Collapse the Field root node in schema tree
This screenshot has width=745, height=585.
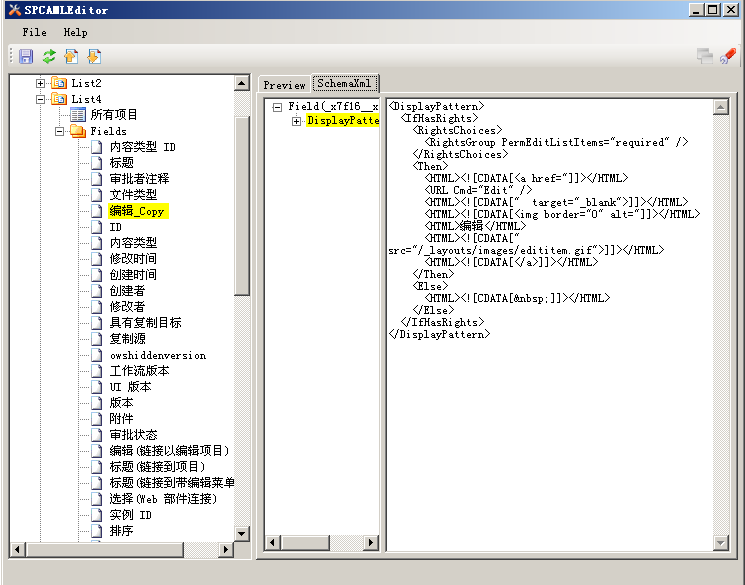277,106
